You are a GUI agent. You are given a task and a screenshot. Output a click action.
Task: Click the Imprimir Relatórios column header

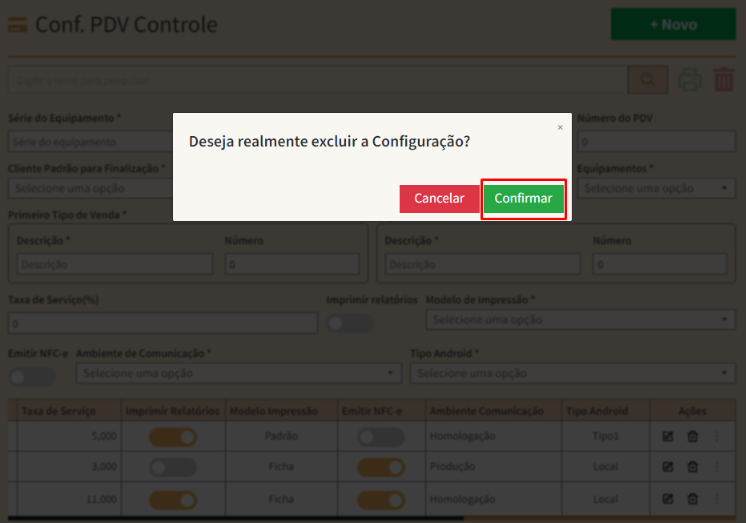coord(173,411)
